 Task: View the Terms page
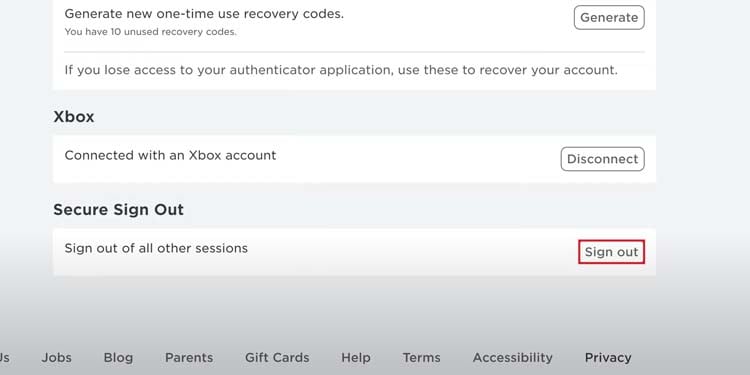tap(421, 358)
